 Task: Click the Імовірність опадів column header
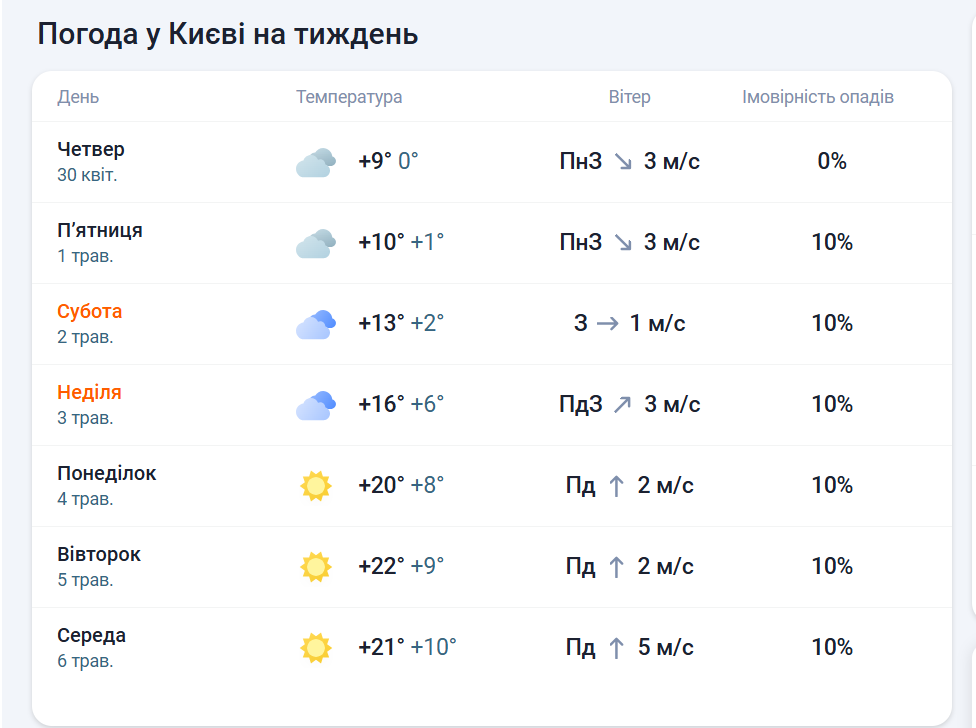818,97
